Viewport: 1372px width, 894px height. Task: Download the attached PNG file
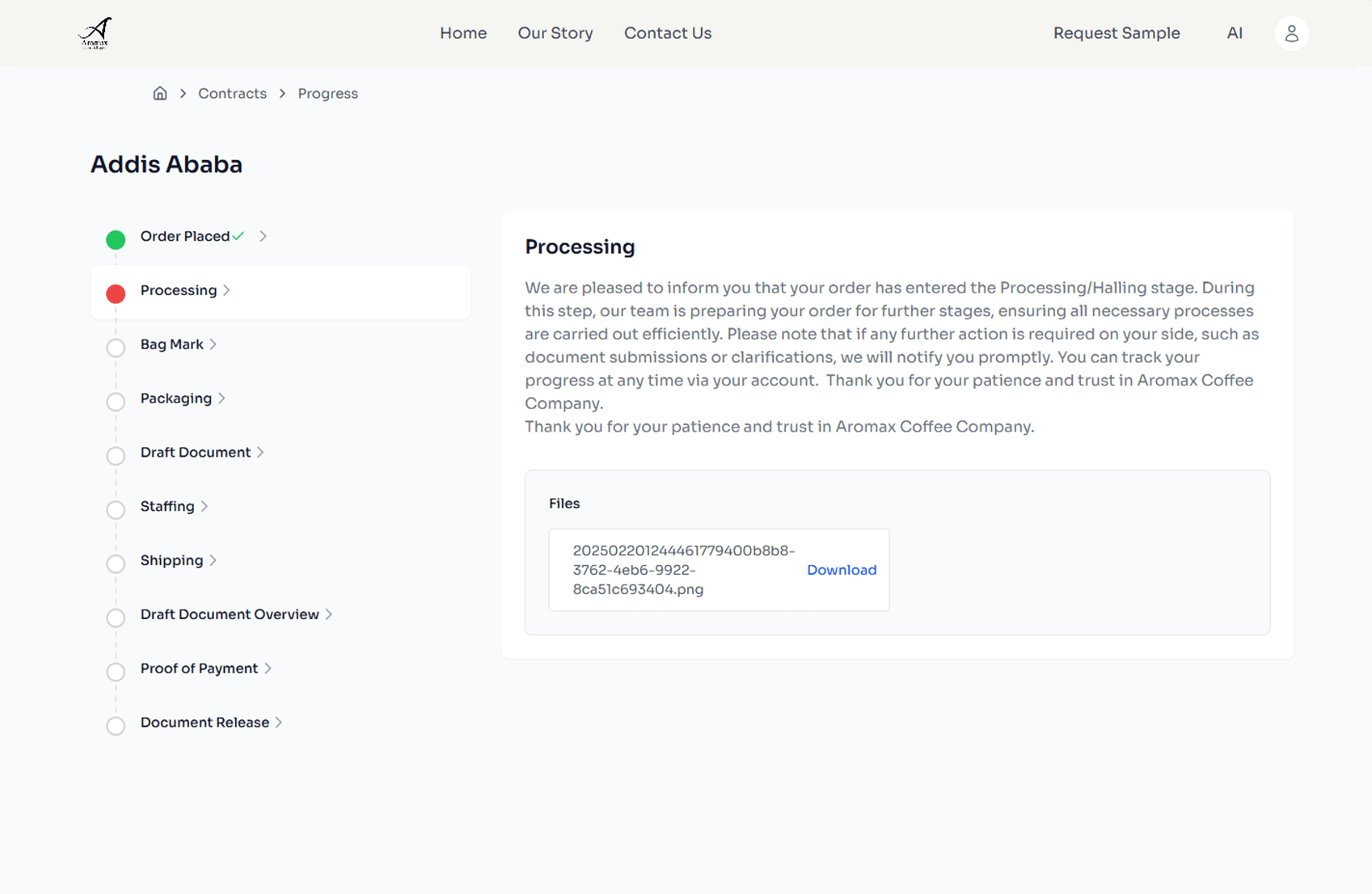coord(841,570)
